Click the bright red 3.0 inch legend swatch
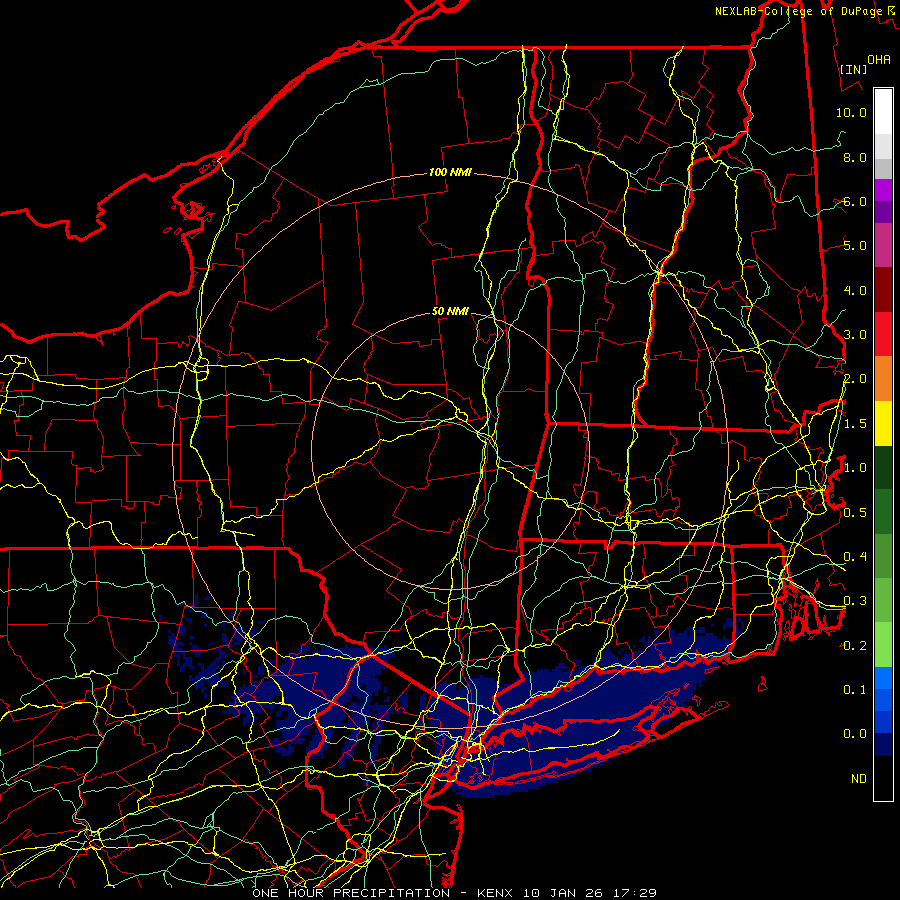The height and width of the screenshot is (900, 900). (883, 334)
